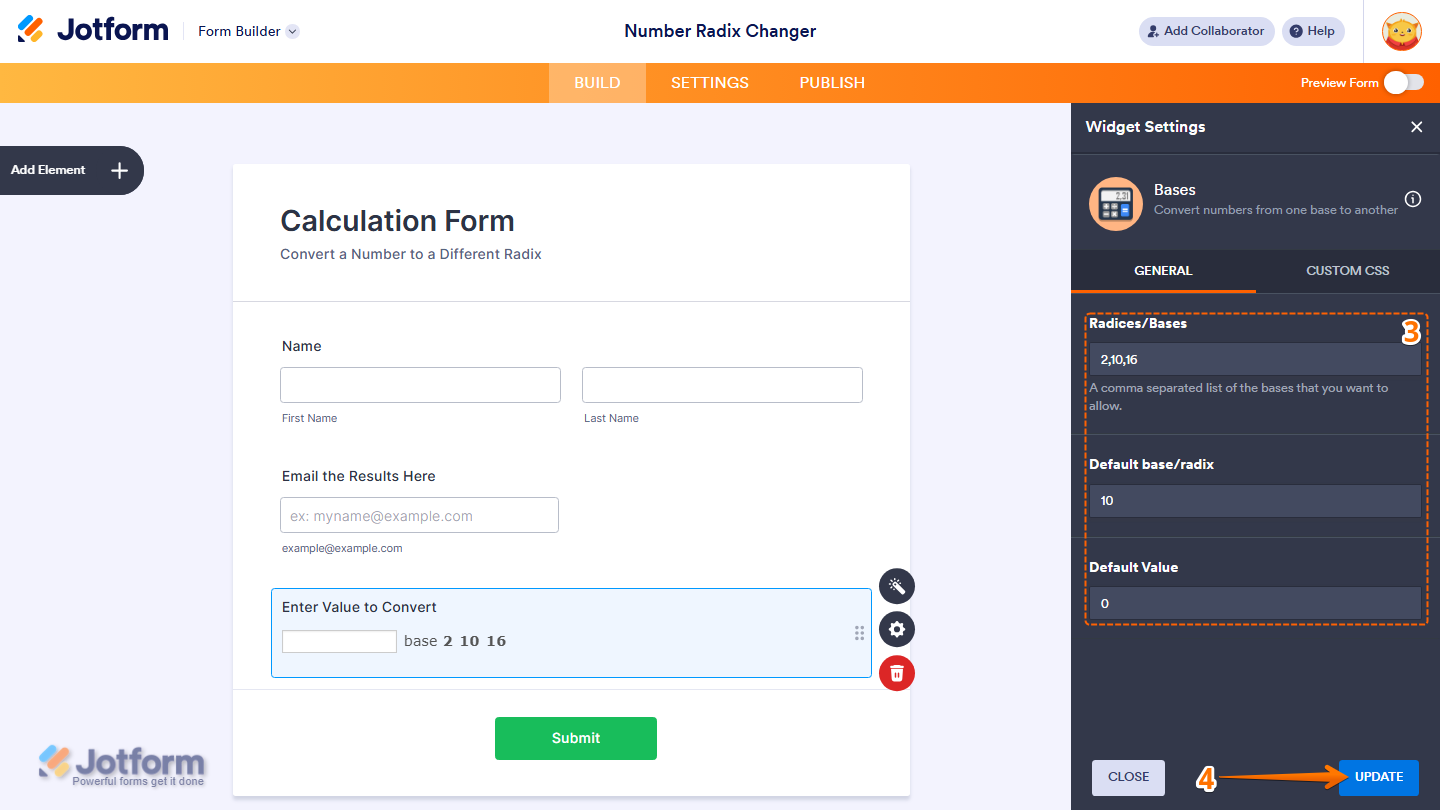This screenshot has height=810, width=1440.
Task: Grab the widget drag handle dots
Action: pos(859,632)
